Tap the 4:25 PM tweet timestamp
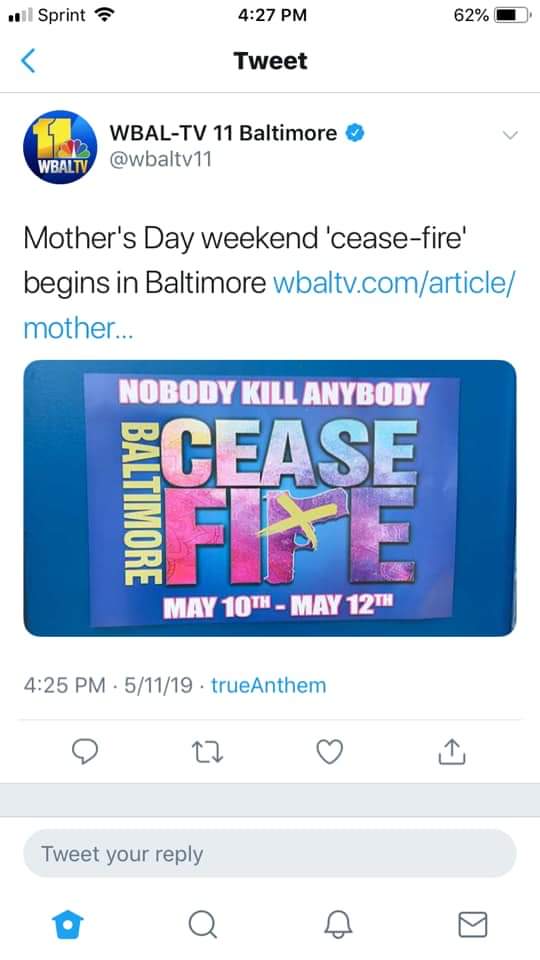540x960 pixels. [64, 685]
